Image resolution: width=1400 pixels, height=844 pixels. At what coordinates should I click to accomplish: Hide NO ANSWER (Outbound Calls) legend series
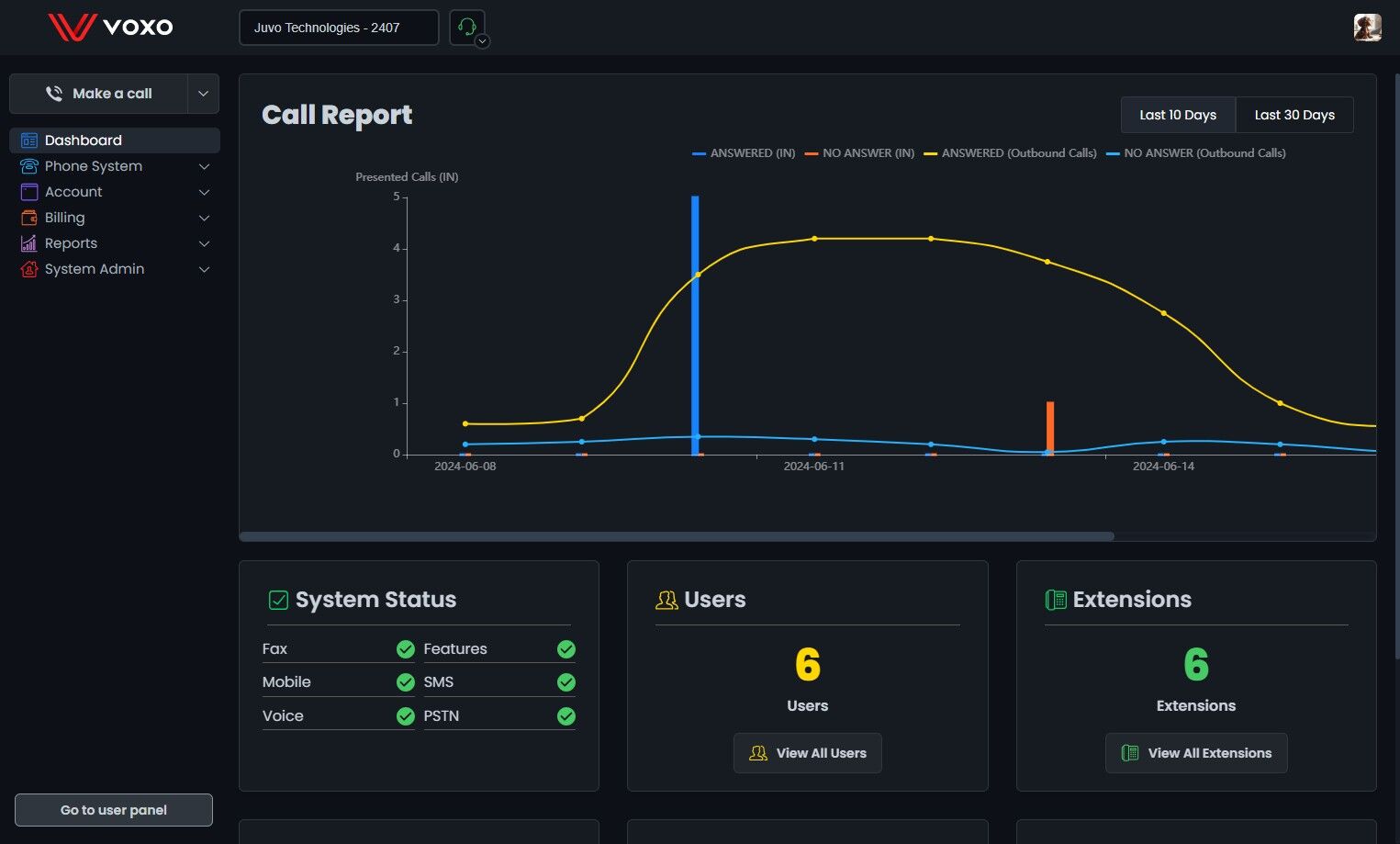click(1196, 153)
